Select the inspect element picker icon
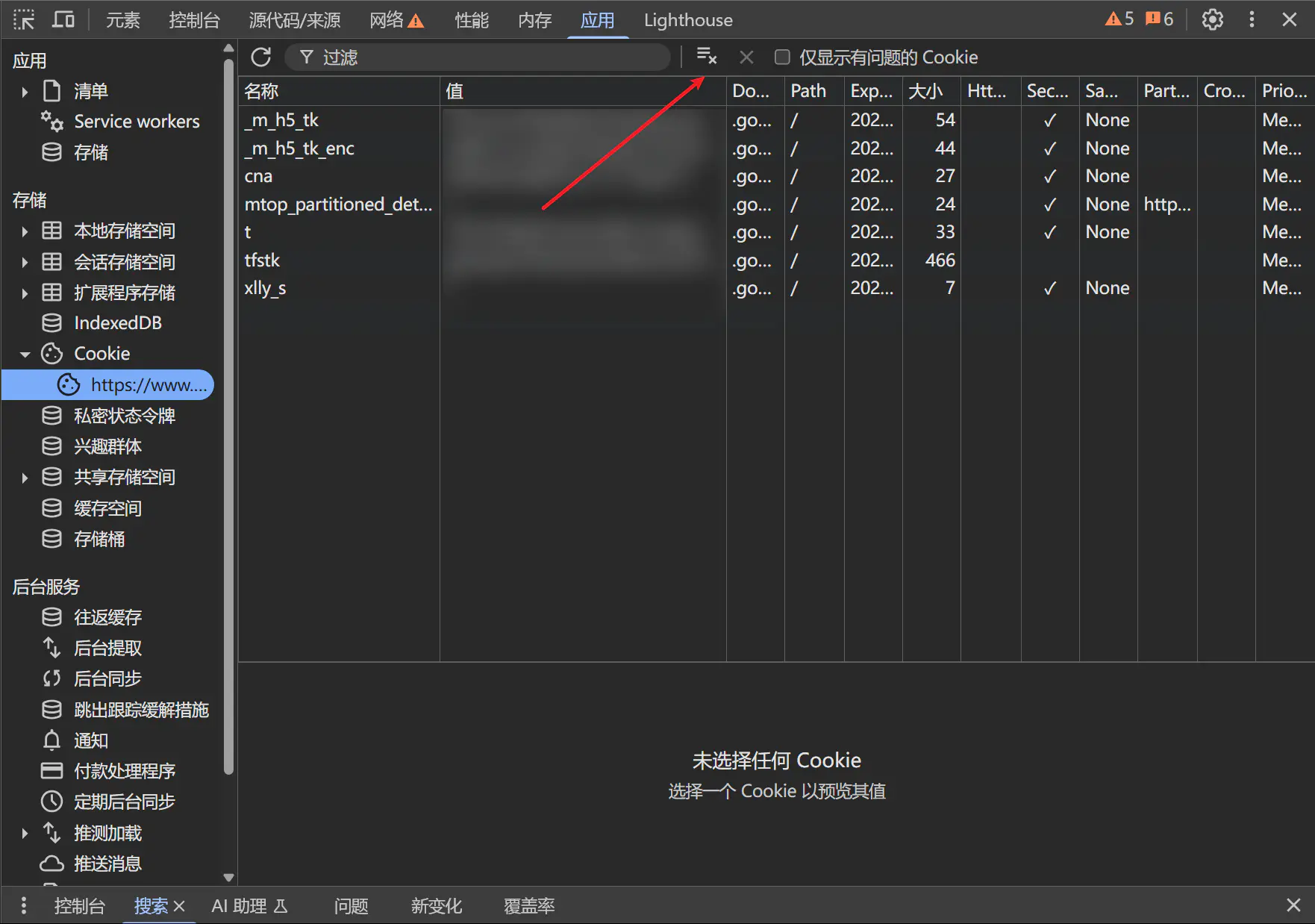Screen dimensions: 1315x924 coord(24,19)
